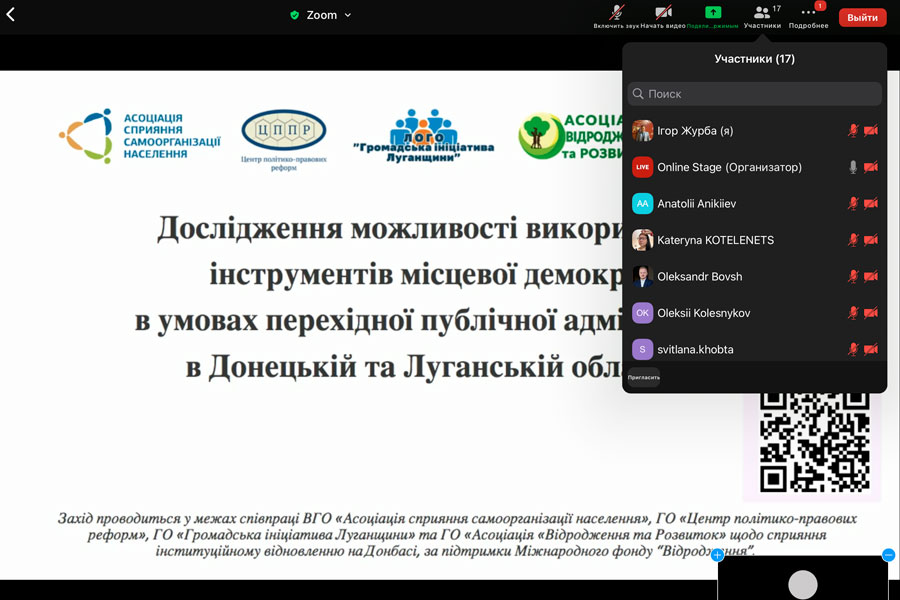Click the QR code on the slide
Viewport: 900px width, 600px height.
point(814,442)
